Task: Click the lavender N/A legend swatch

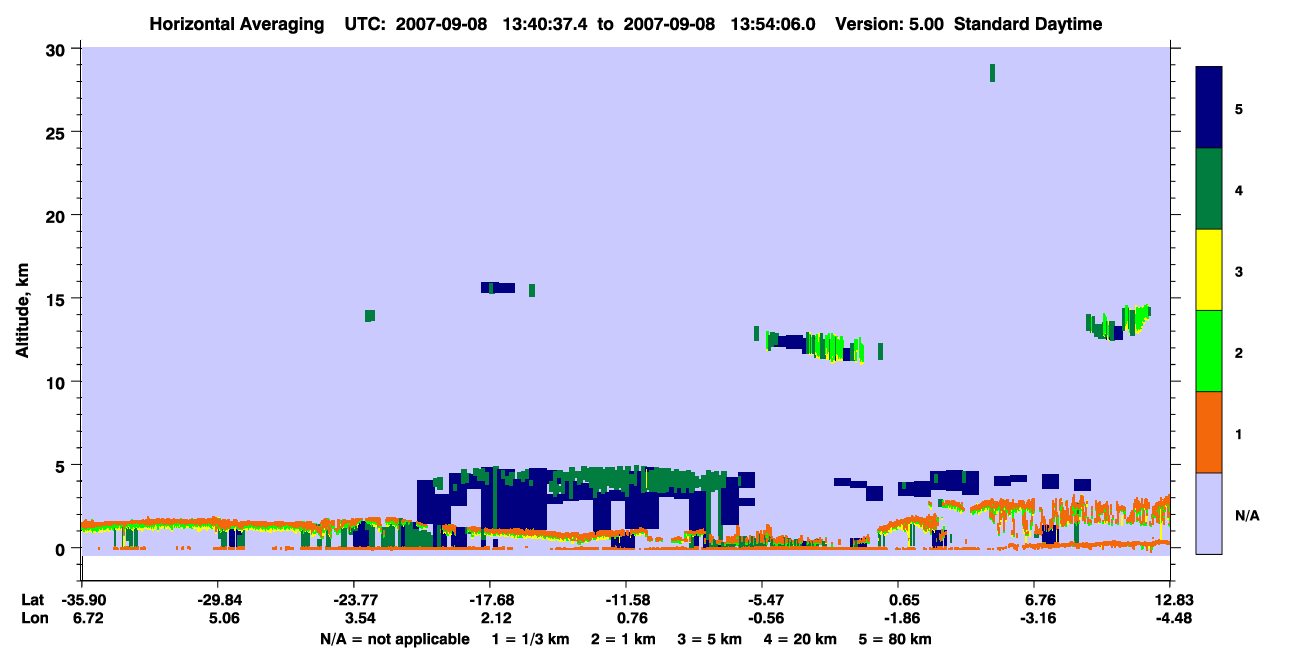Action: 1209,513
